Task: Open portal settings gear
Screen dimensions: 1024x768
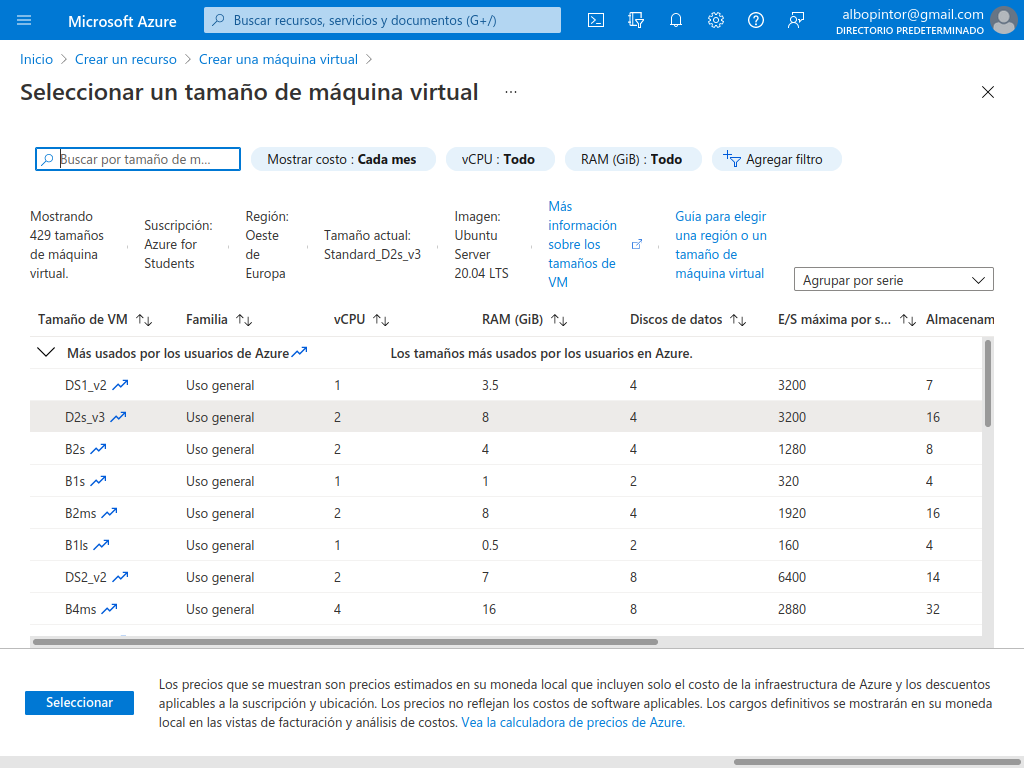Action: tap(716, 20)
